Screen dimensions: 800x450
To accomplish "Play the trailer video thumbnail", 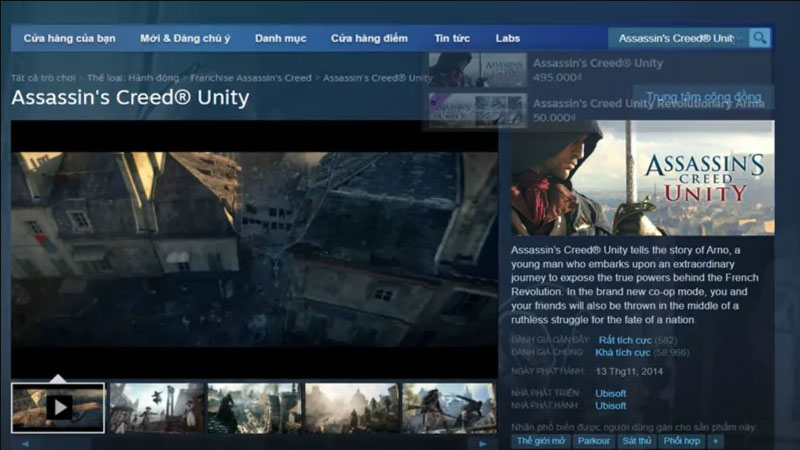I will [x=58, y=407].
